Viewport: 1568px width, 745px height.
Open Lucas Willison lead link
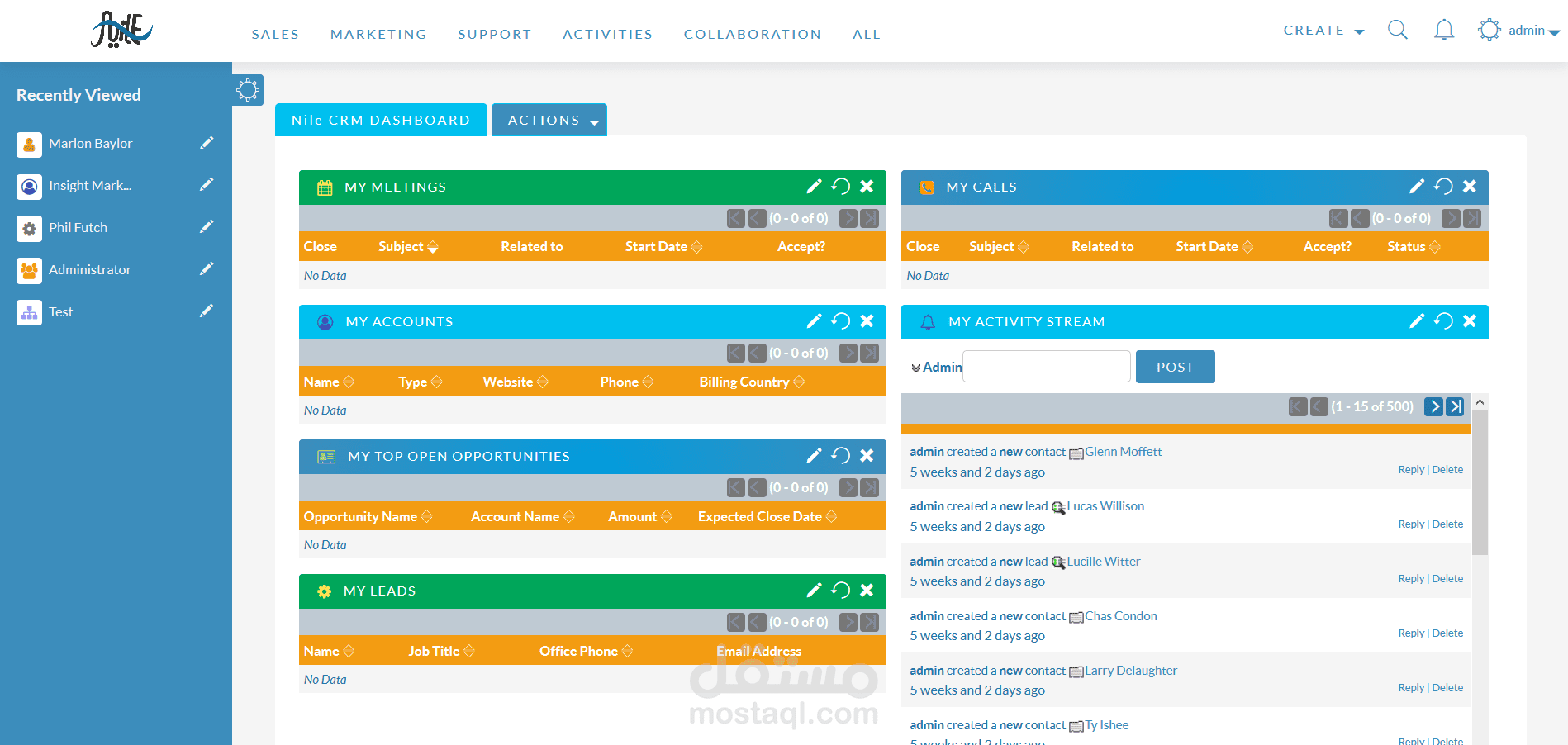coord(1105,506)
